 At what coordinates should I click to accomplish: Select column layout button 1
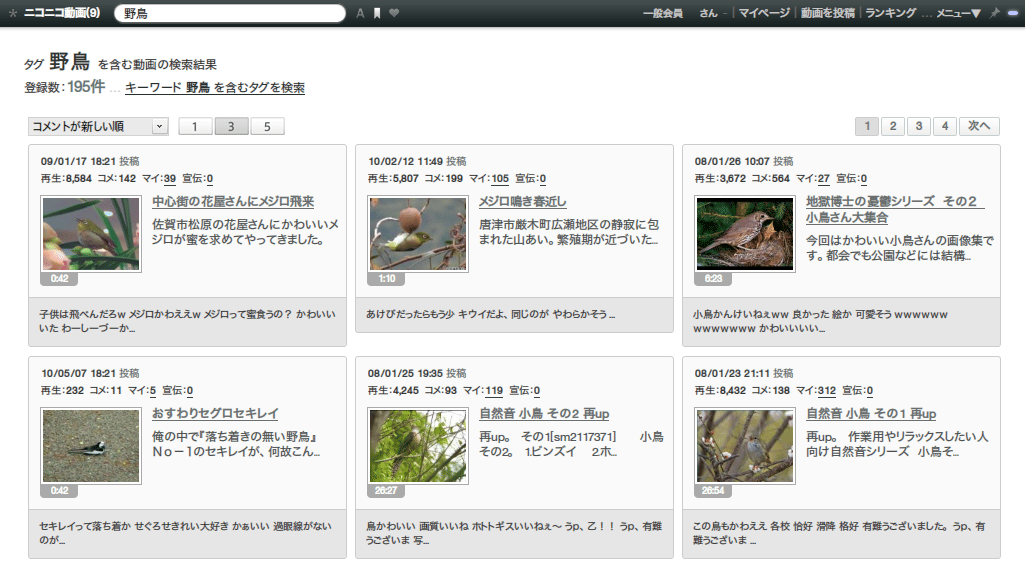tap(195, 126)
